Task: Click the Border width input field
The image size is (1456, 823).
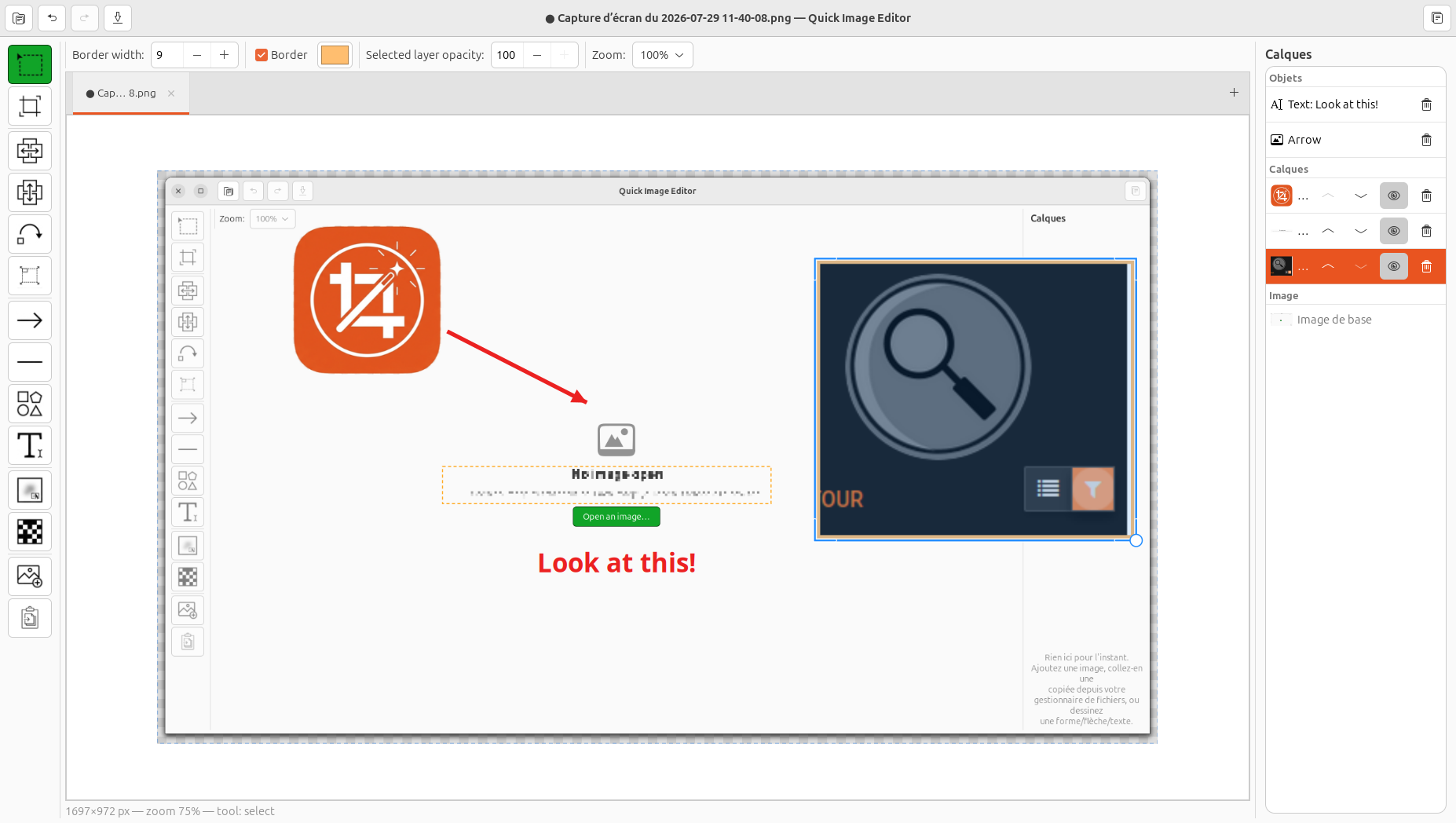Action: (x=168, y=55)
